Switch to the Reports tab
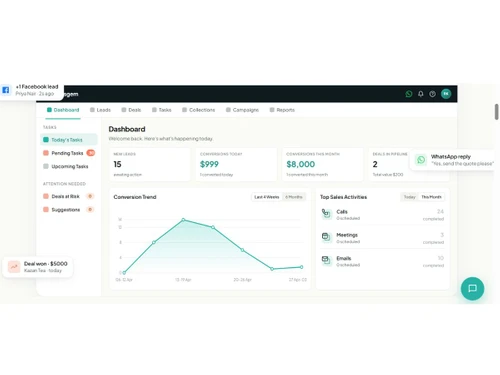Image resolution: width=500 pixels, height=375 pixels. (282, 110)
